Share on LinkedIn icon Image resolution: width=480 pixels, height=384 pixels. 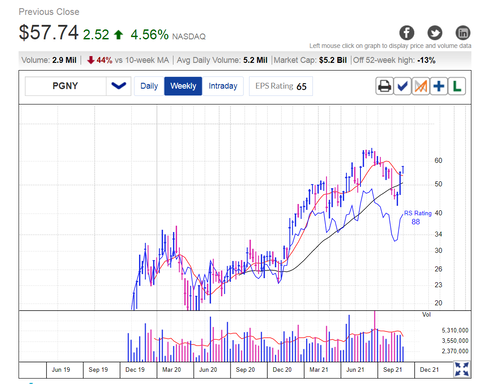[463, 33]
